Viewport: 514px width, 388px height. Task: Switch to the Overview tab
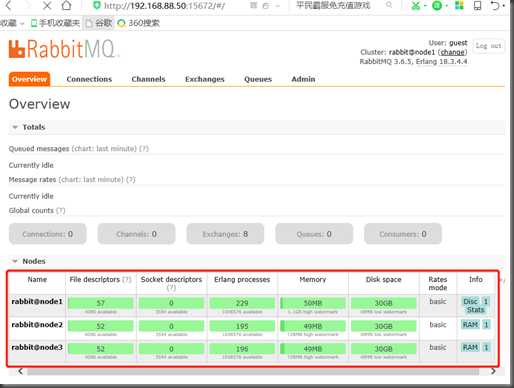tap(29, 79)
